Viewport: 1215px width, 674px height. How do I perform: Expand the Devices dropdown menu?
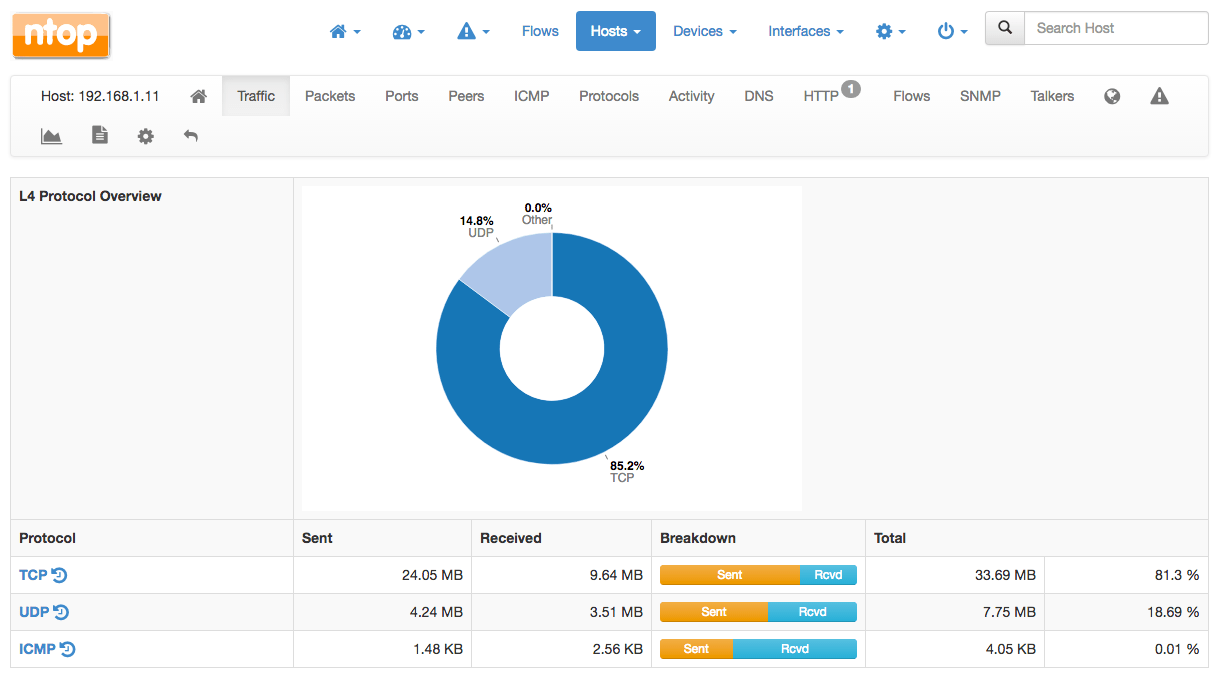(704, 31)
